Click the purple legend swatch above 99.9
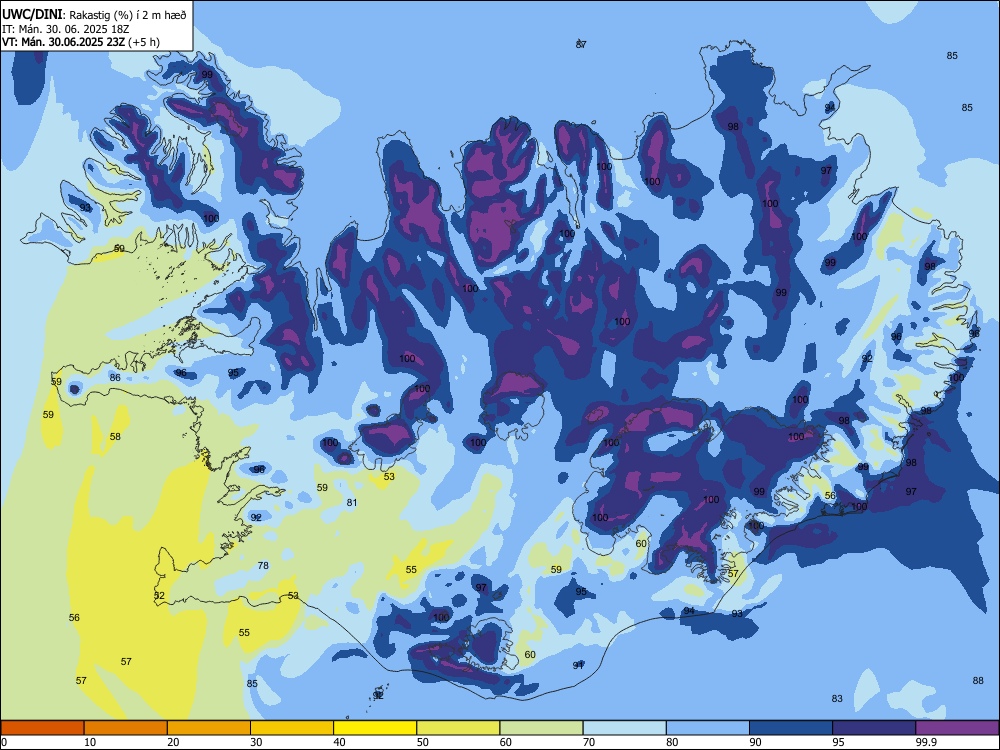Viewport: 1000px width, 750px height. 957,728
